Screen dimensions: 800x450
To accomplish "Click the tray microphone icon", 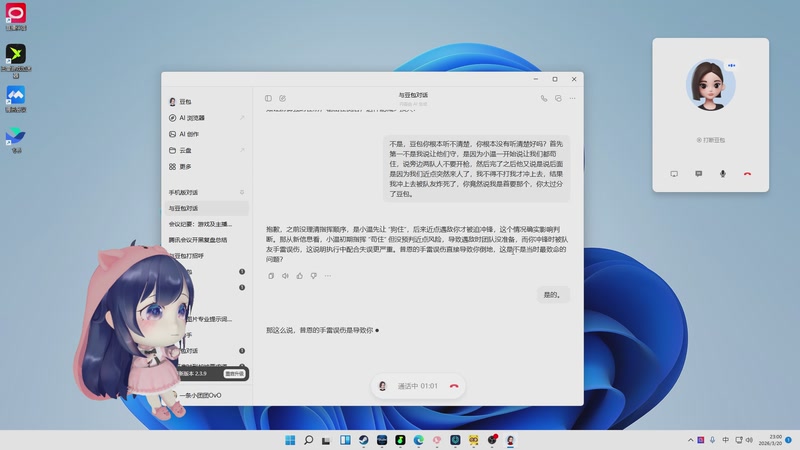I will pyautogui.click(x=712, y=440).
